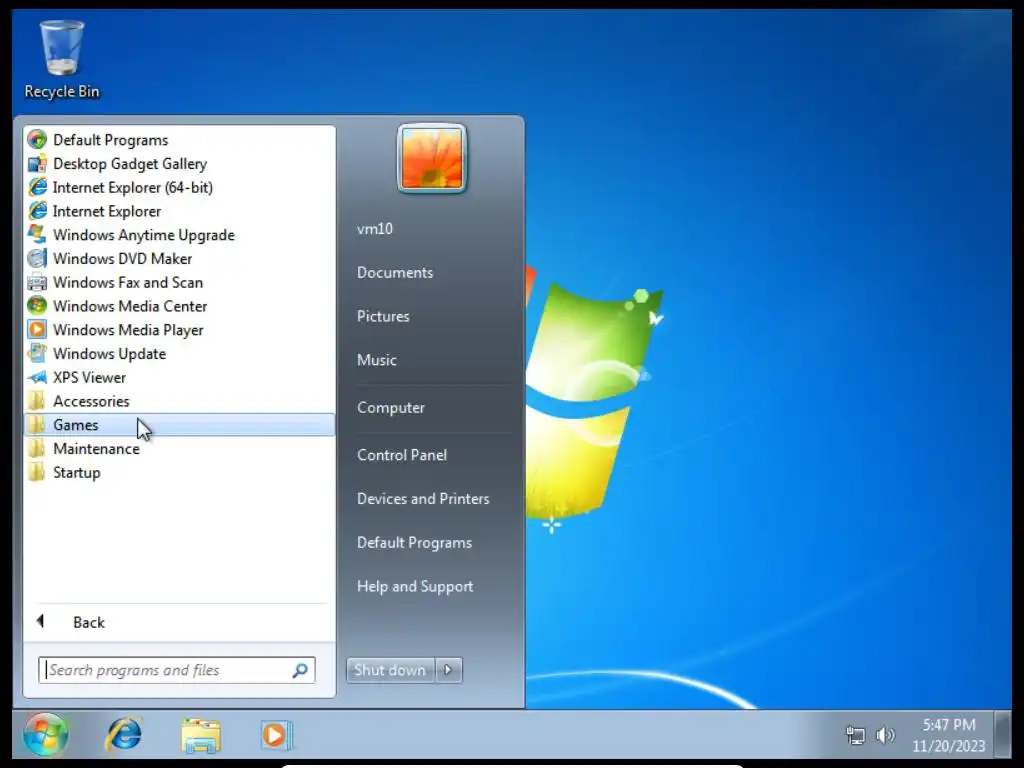1024x768 pixels.
Task: Open Devices and Printers
Action: click(423, 499)
